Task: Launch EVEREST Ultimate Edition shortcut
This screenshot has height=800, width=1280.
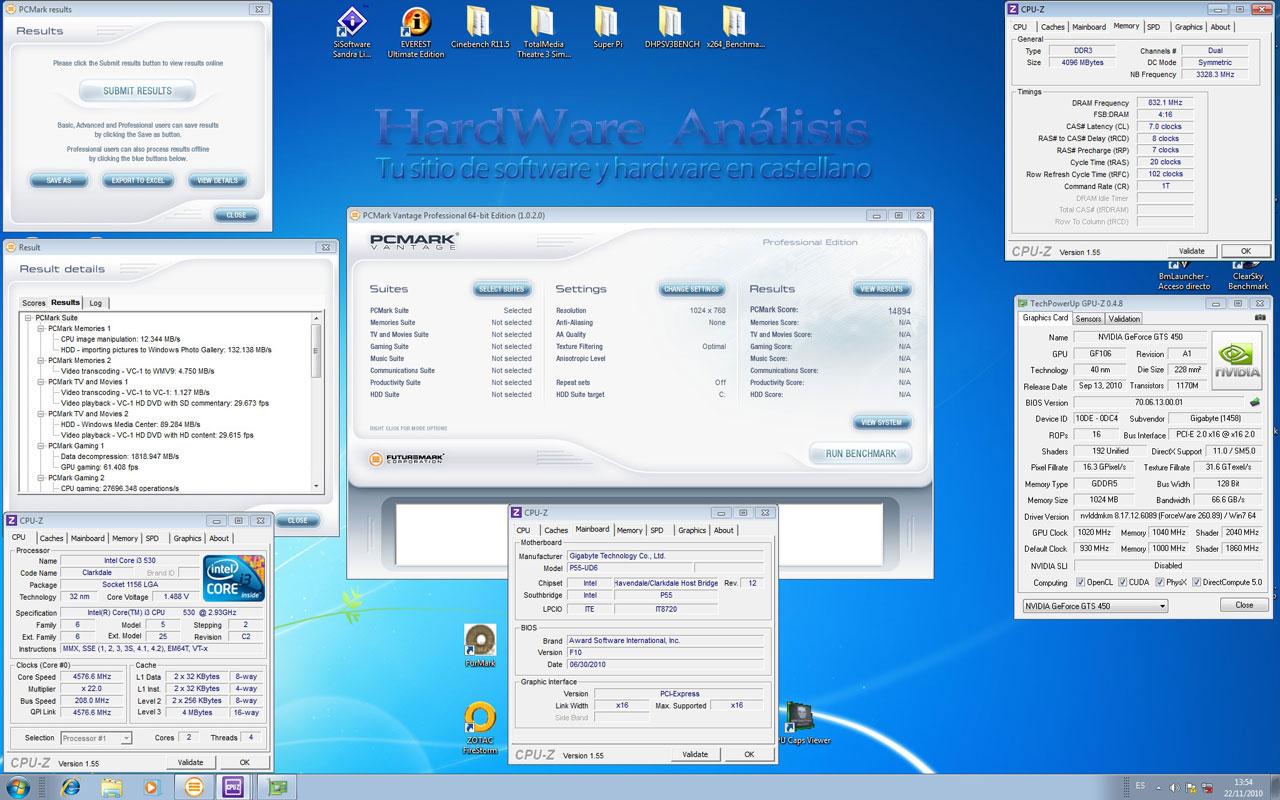Action: [x=416, y=32]
